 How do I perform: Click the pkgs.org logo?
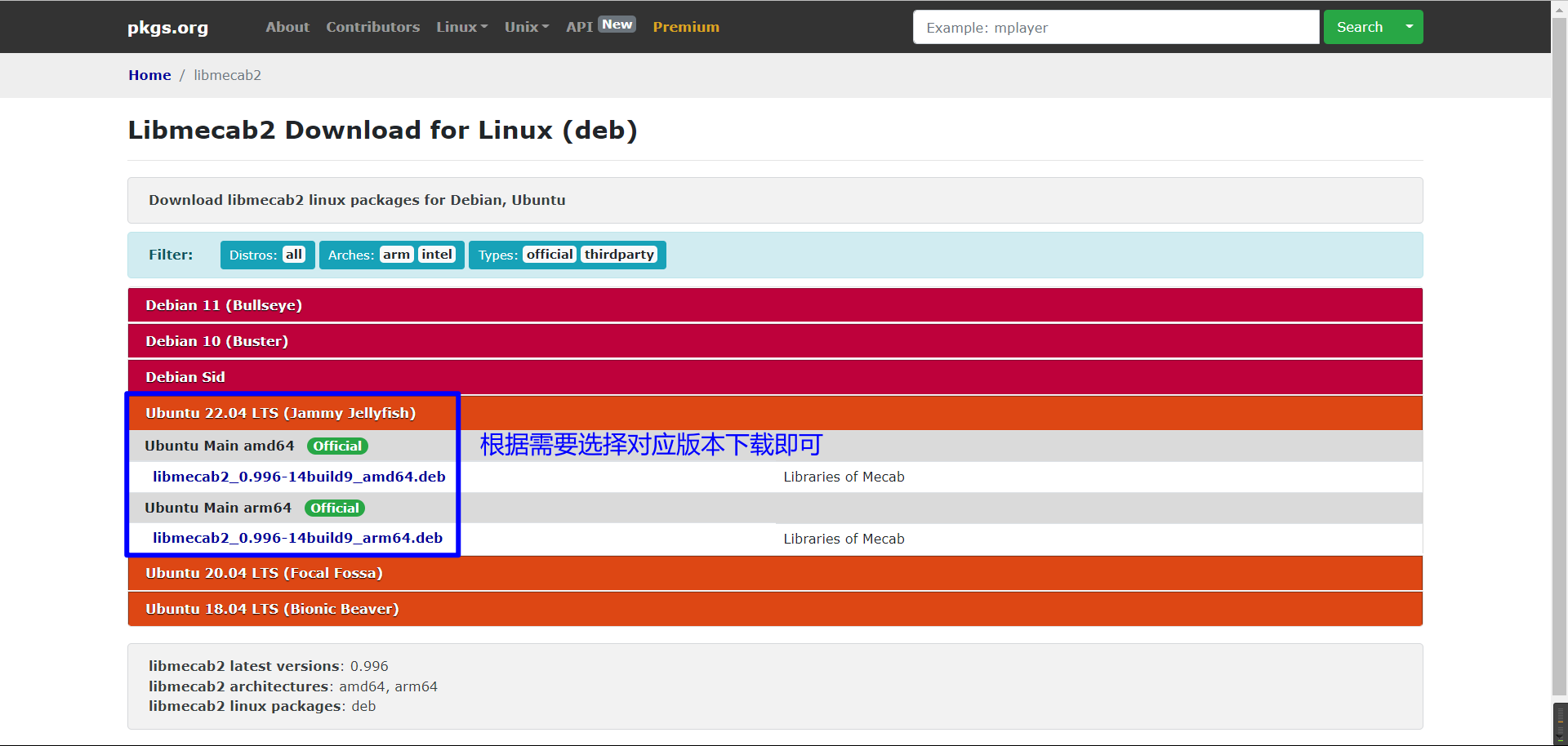(167, 27)
